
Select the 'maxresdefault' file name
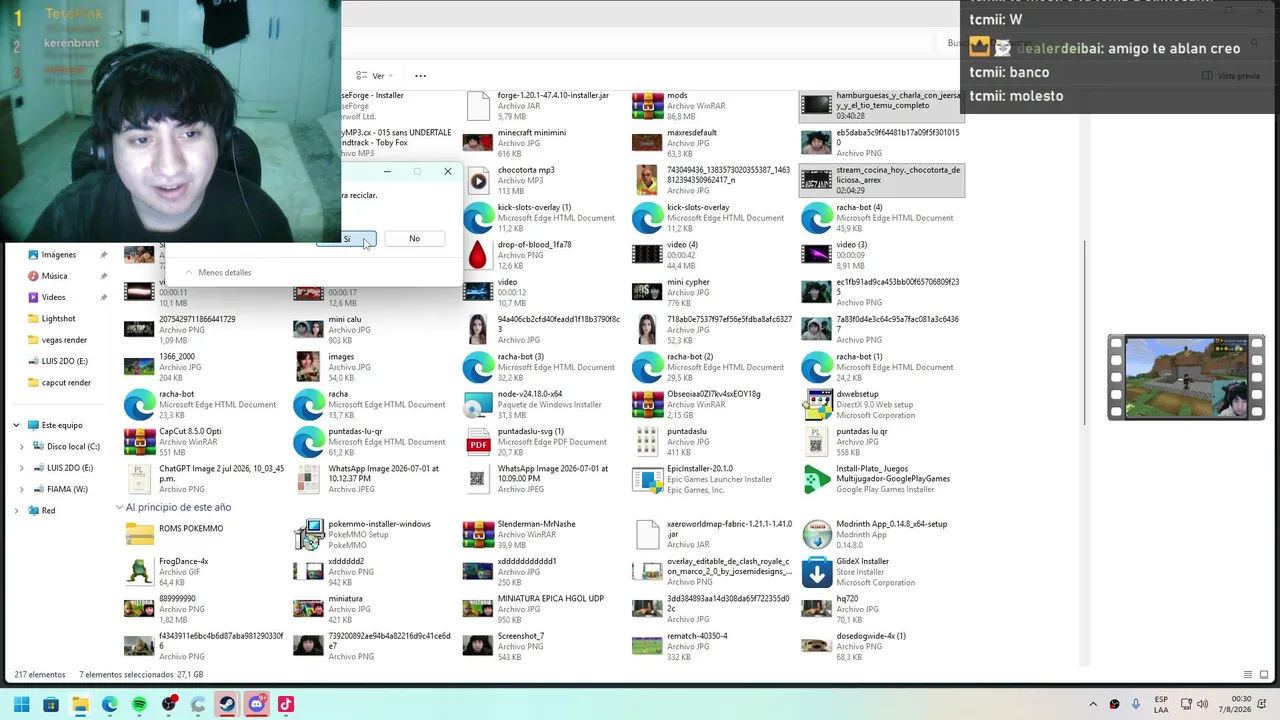pyautogui.click(x=692, y=133)
